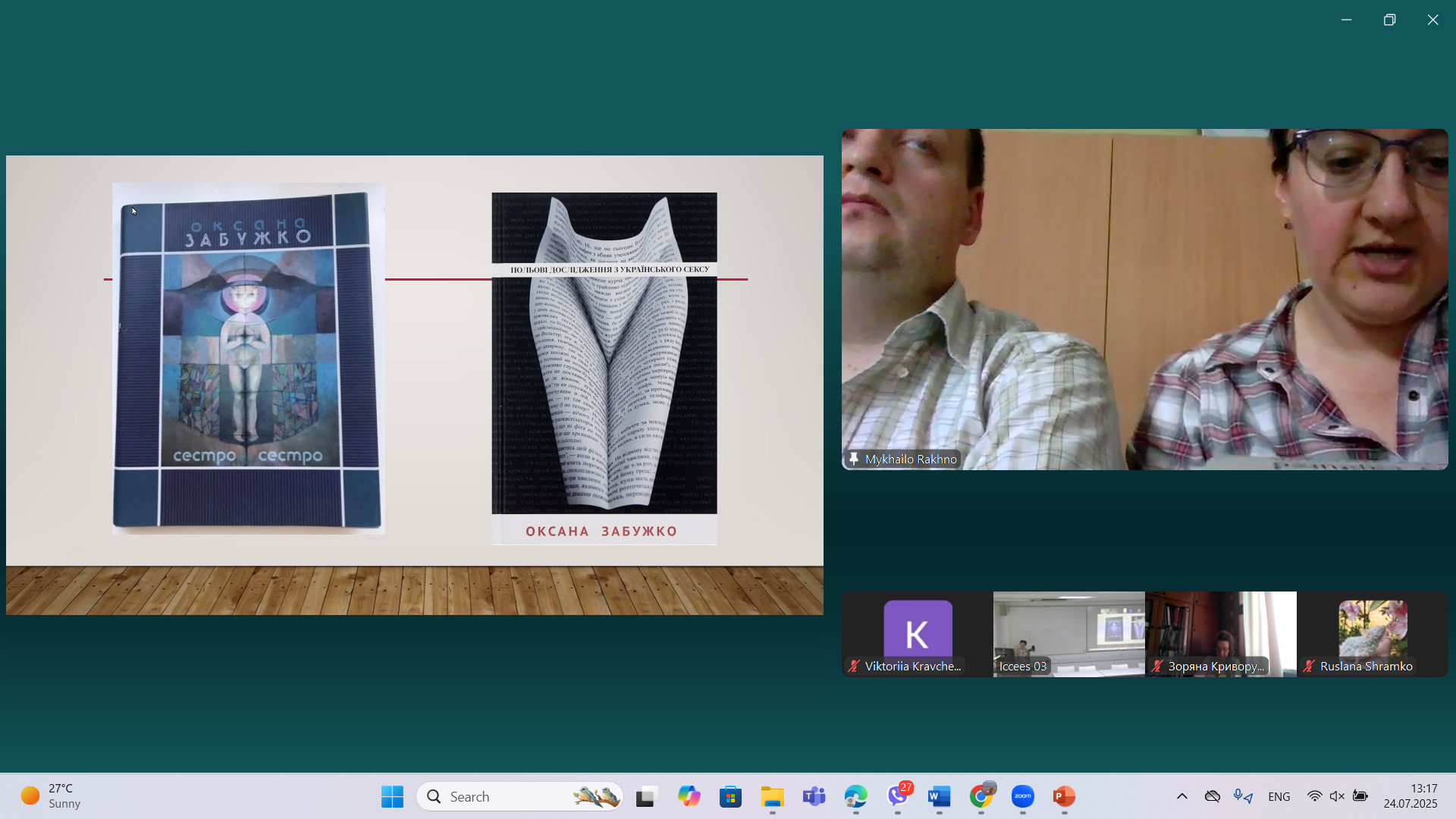Screen dimensions: 1456x819
Task: Switch to PowerPoint on the taskbar
Action: (1064, 796)
